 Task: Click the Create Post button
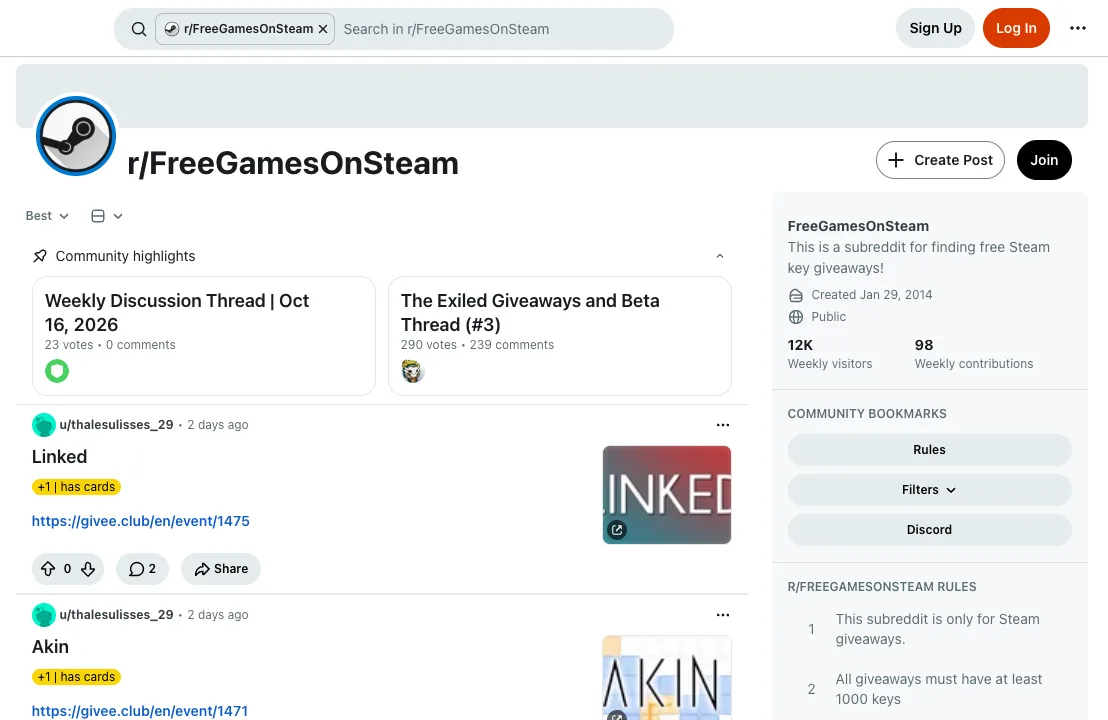(940, 160)
